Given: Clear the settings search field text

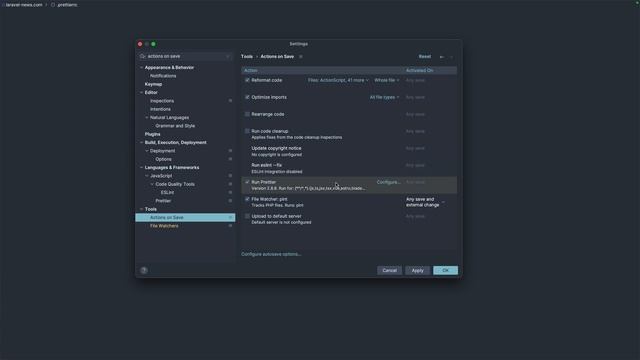Looking at the screenshot, I should coord(228,56).
